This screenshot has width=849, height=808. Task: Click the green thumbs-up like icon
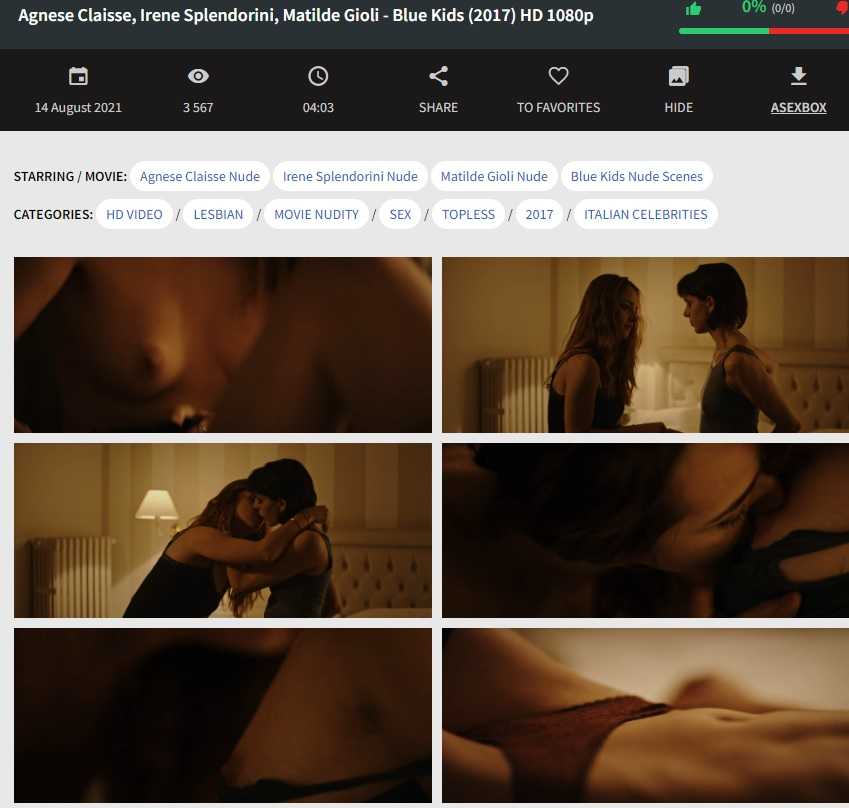click(x=693, y=9)
